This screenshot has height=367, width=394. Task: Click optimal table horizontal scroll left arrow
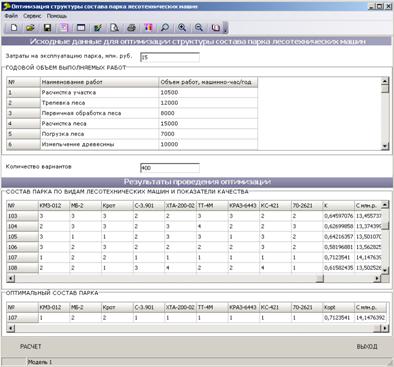pyautogui.click(x=11, y=328)
